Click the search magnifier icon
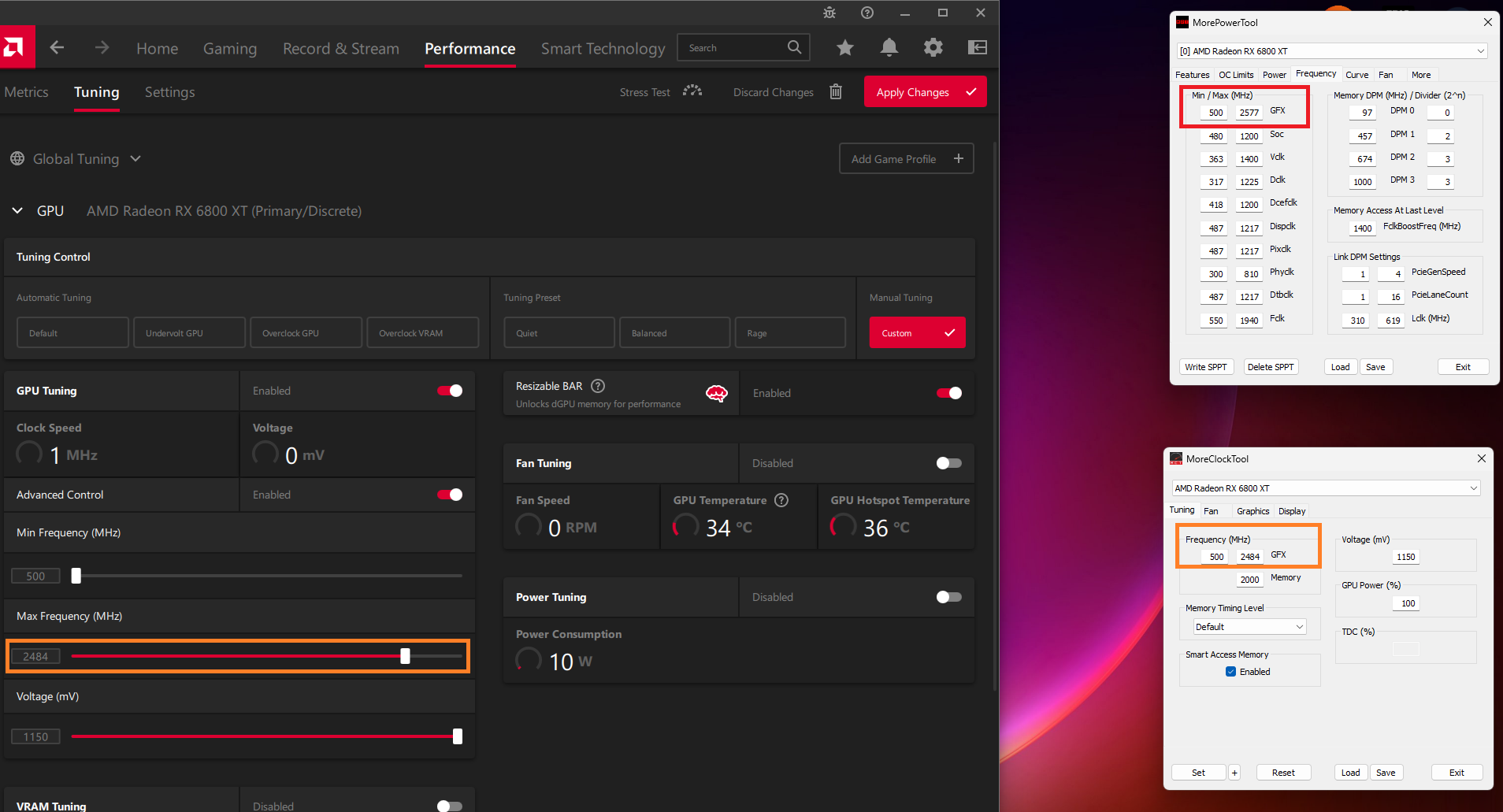This screenshot has width=1503, height=812. point(794,47)
